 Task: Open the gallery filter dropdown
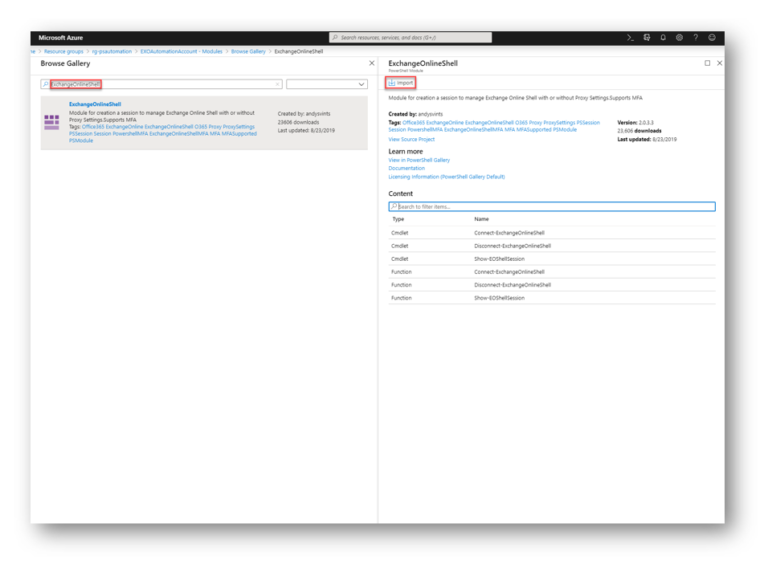point(327,84)
